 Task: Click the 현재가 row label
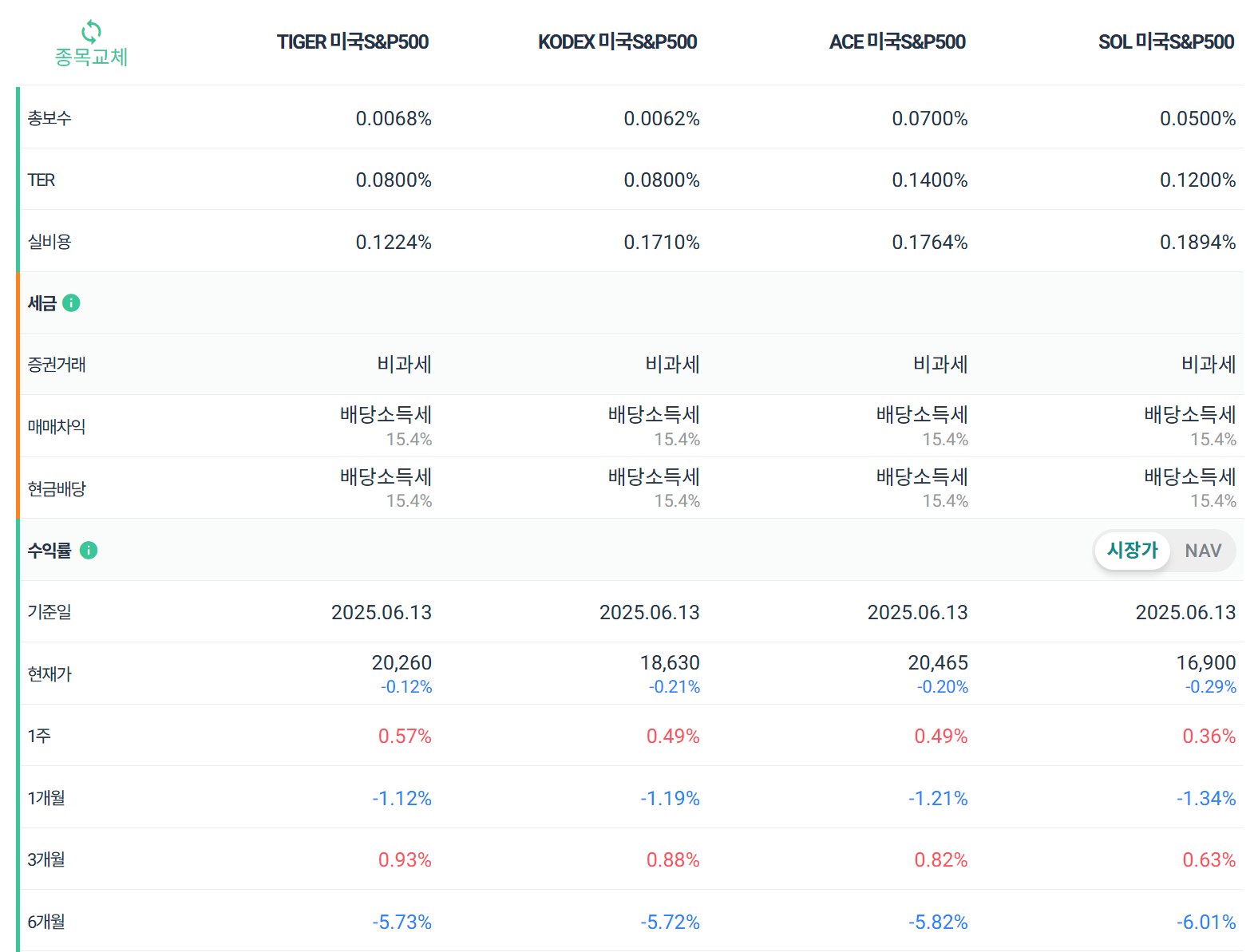(x=49, y=674)
